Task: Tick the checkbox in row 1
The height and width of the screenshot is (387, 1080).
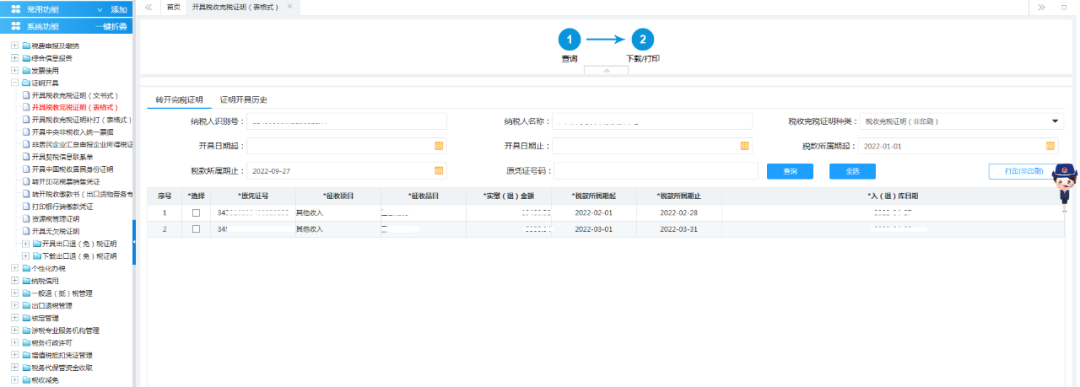Action: (196, 213)
